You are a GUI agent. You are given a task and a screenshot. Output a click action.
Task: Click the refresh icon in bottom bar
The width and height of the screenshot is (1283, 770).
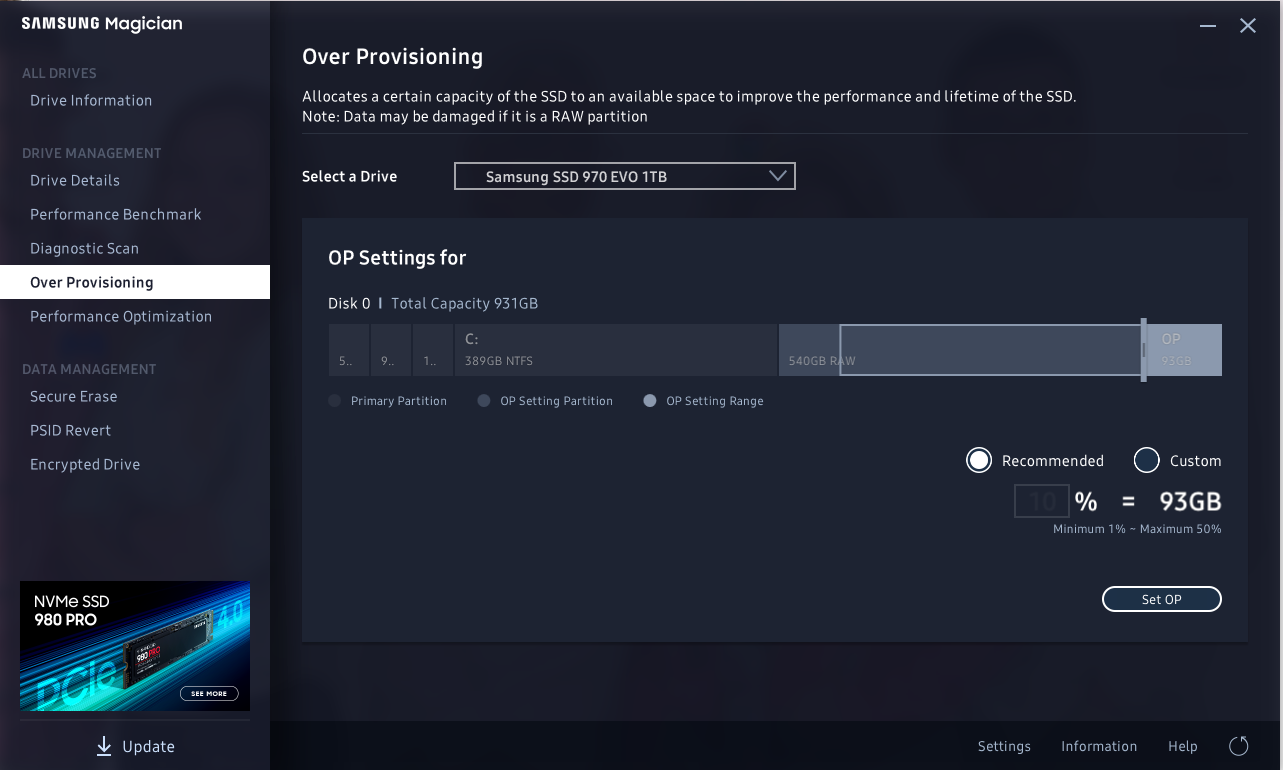(x=1239, y=746)
